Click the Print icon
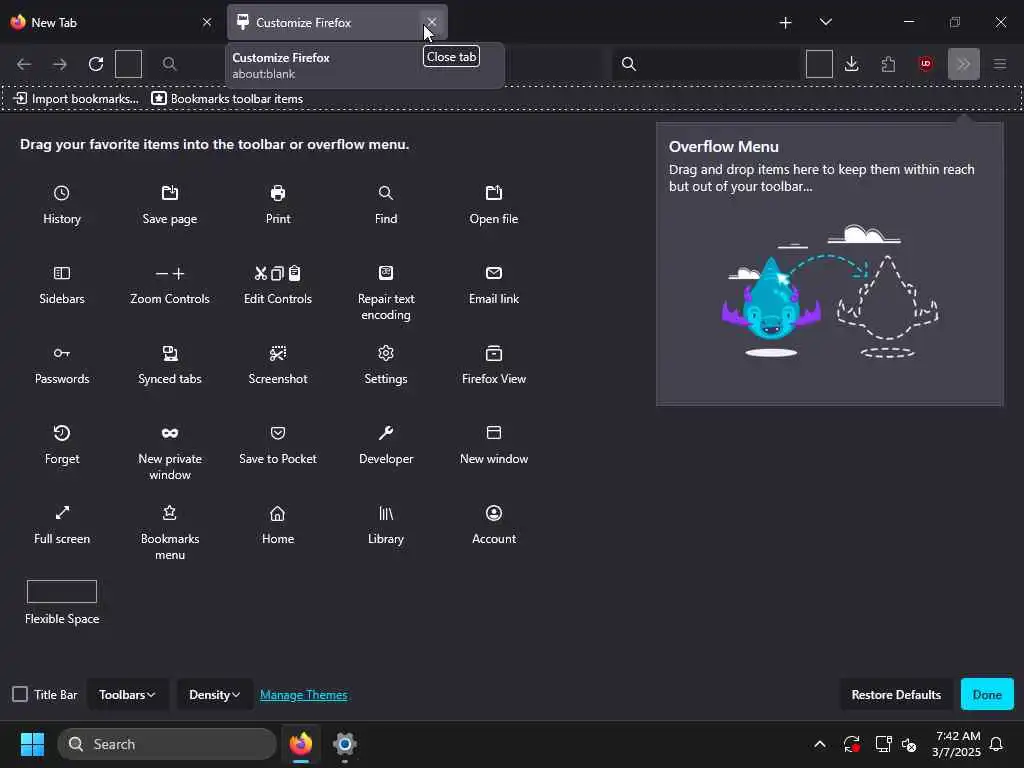This screenshot has height=768, width=1024. point(278,193)
